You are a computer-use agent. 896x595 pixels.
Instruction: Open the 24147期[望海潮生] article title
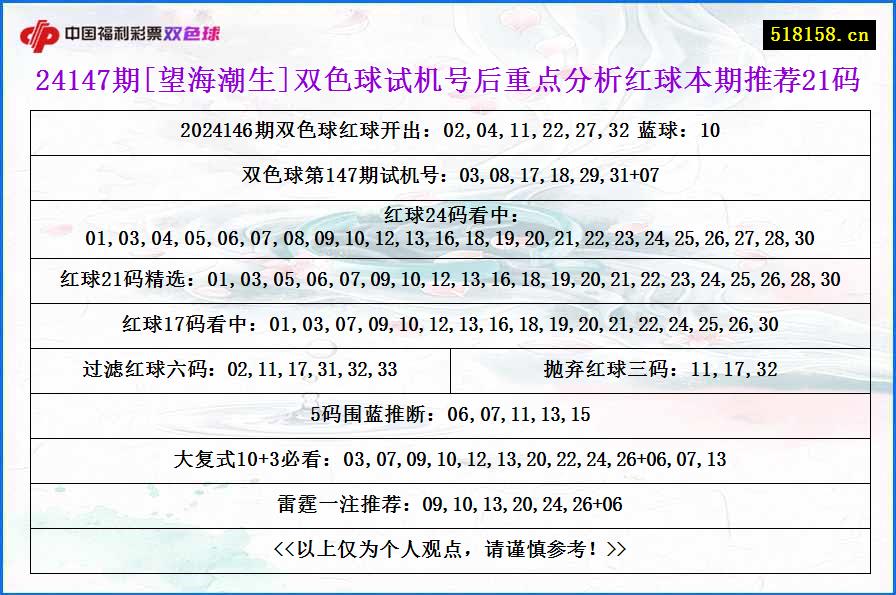[x=448, y=82]
